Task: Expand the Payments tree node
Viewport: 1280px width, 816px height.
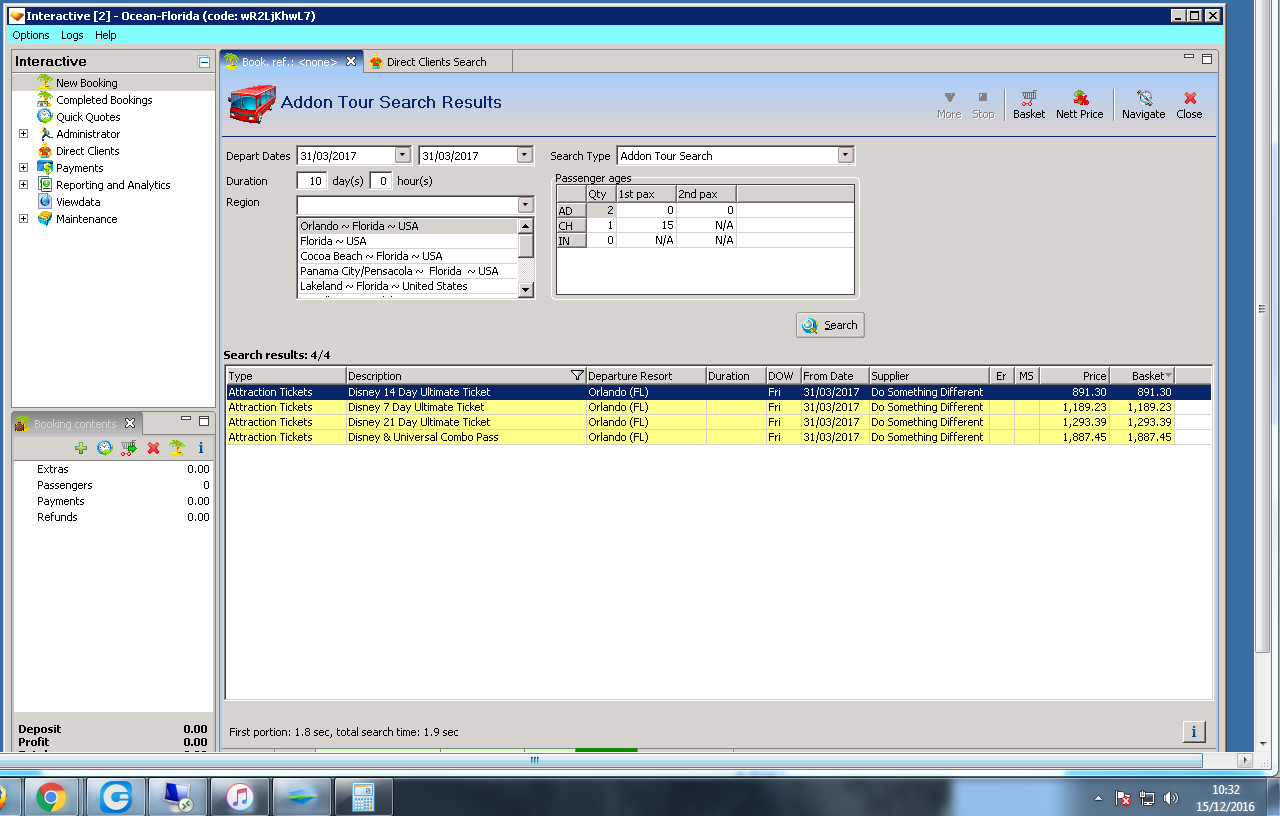Action: pos(23,168)
